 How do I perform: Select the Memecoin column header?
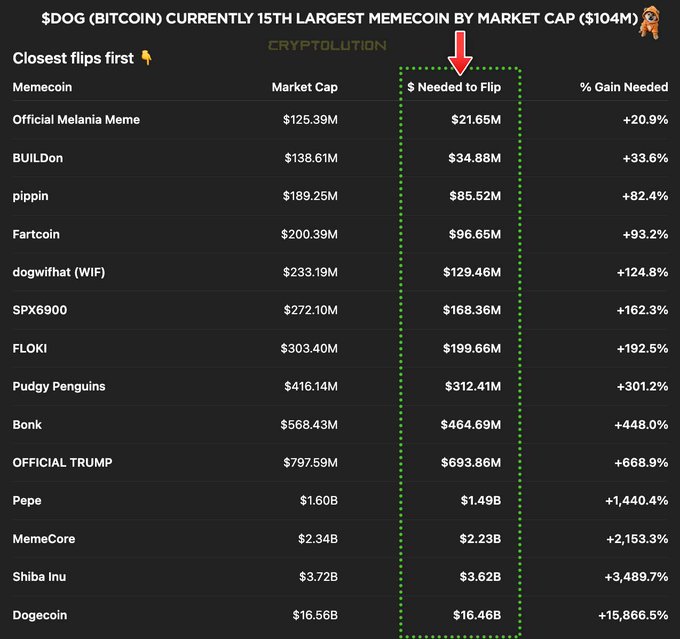42,87
